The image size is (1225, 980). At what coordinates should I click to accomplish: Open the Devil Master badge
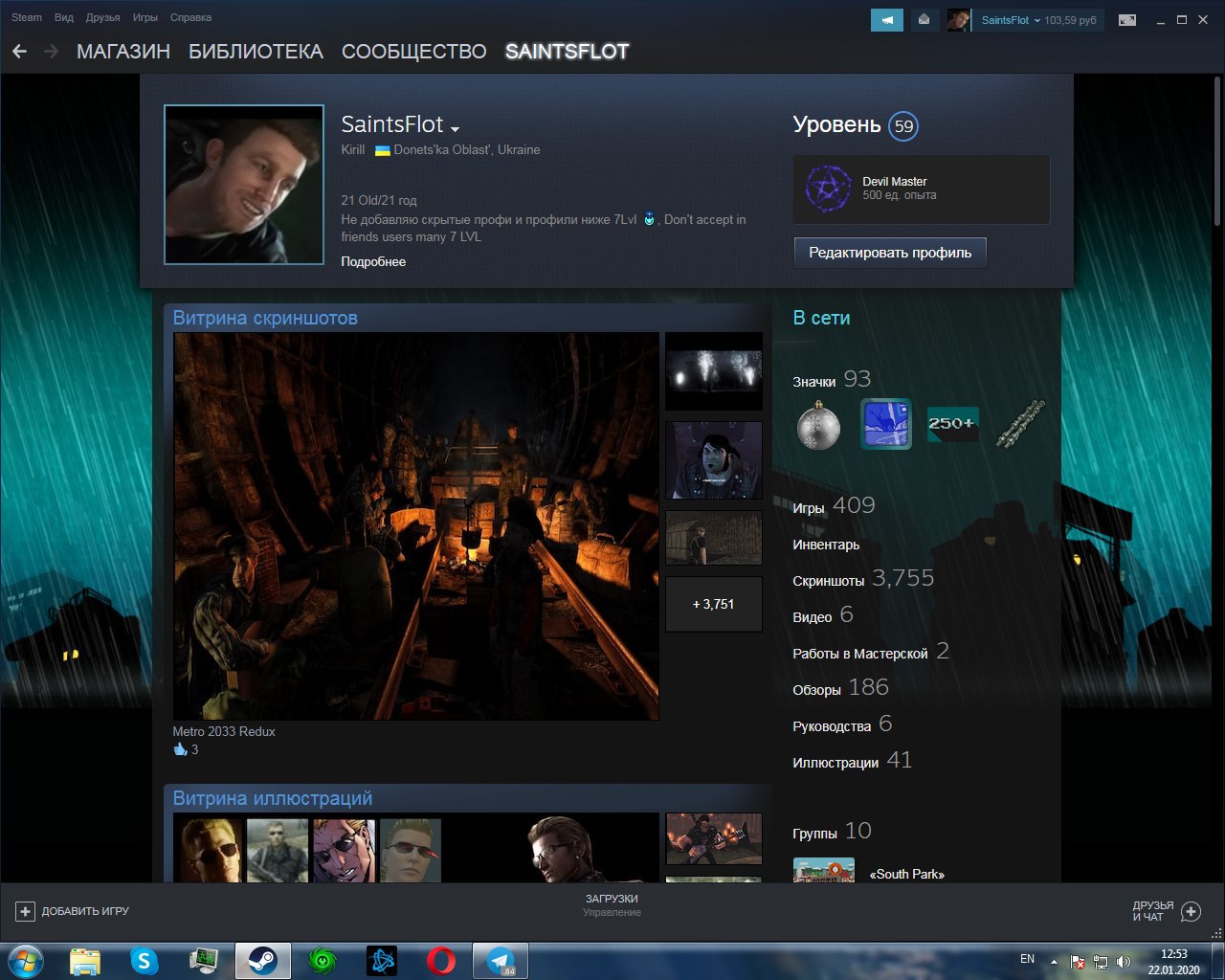922,189
